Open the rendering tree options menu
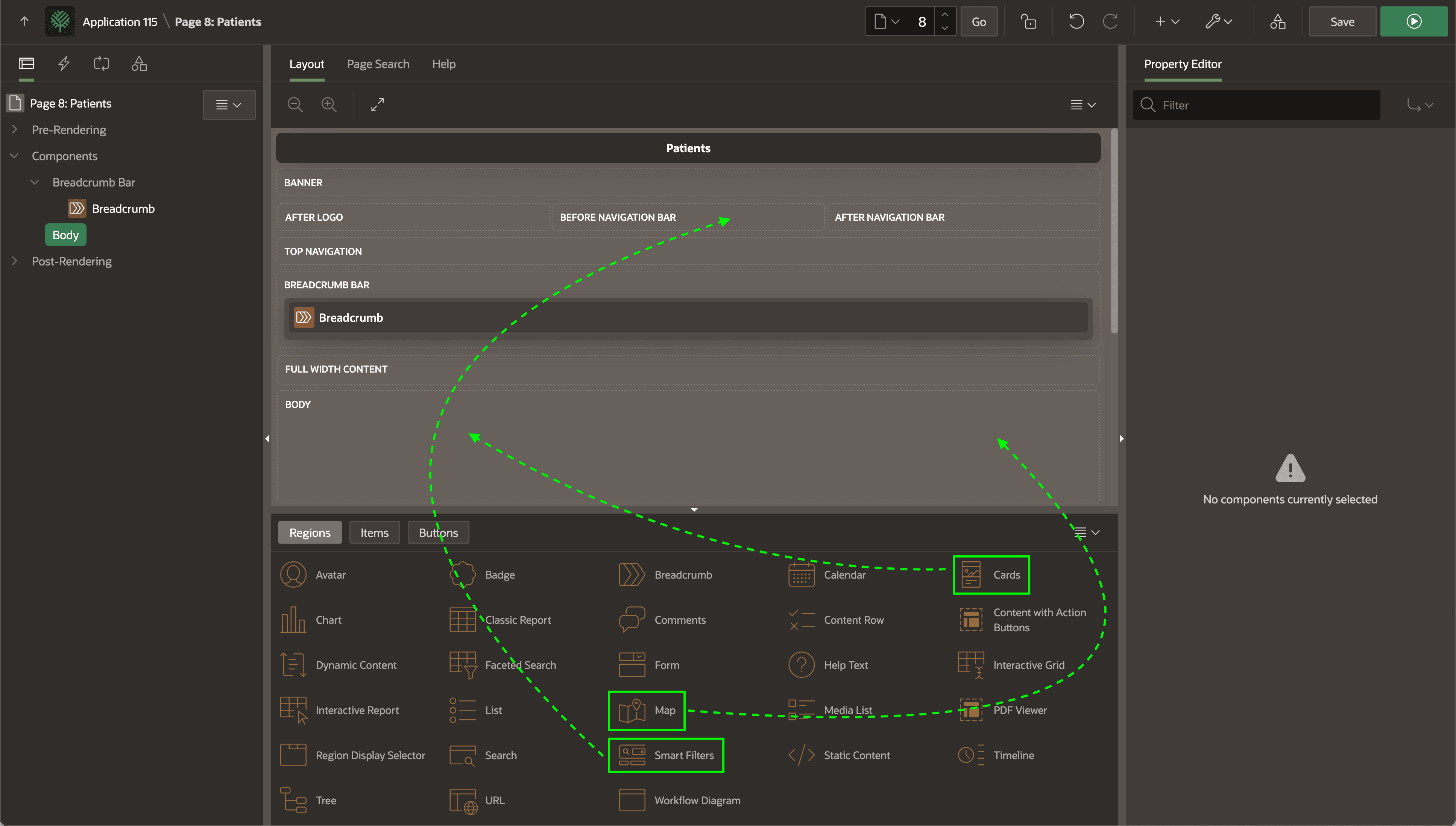 (229, 105)
